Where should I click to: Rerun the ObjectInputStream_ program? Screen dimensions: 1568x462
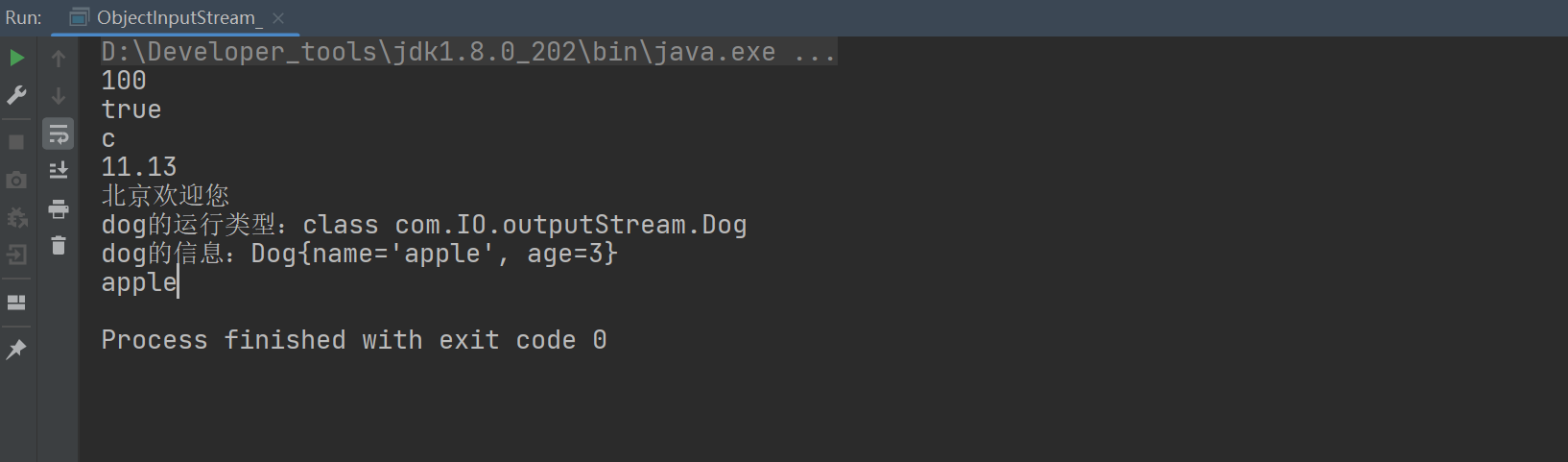pyautogui.click(x=16, y=58)
